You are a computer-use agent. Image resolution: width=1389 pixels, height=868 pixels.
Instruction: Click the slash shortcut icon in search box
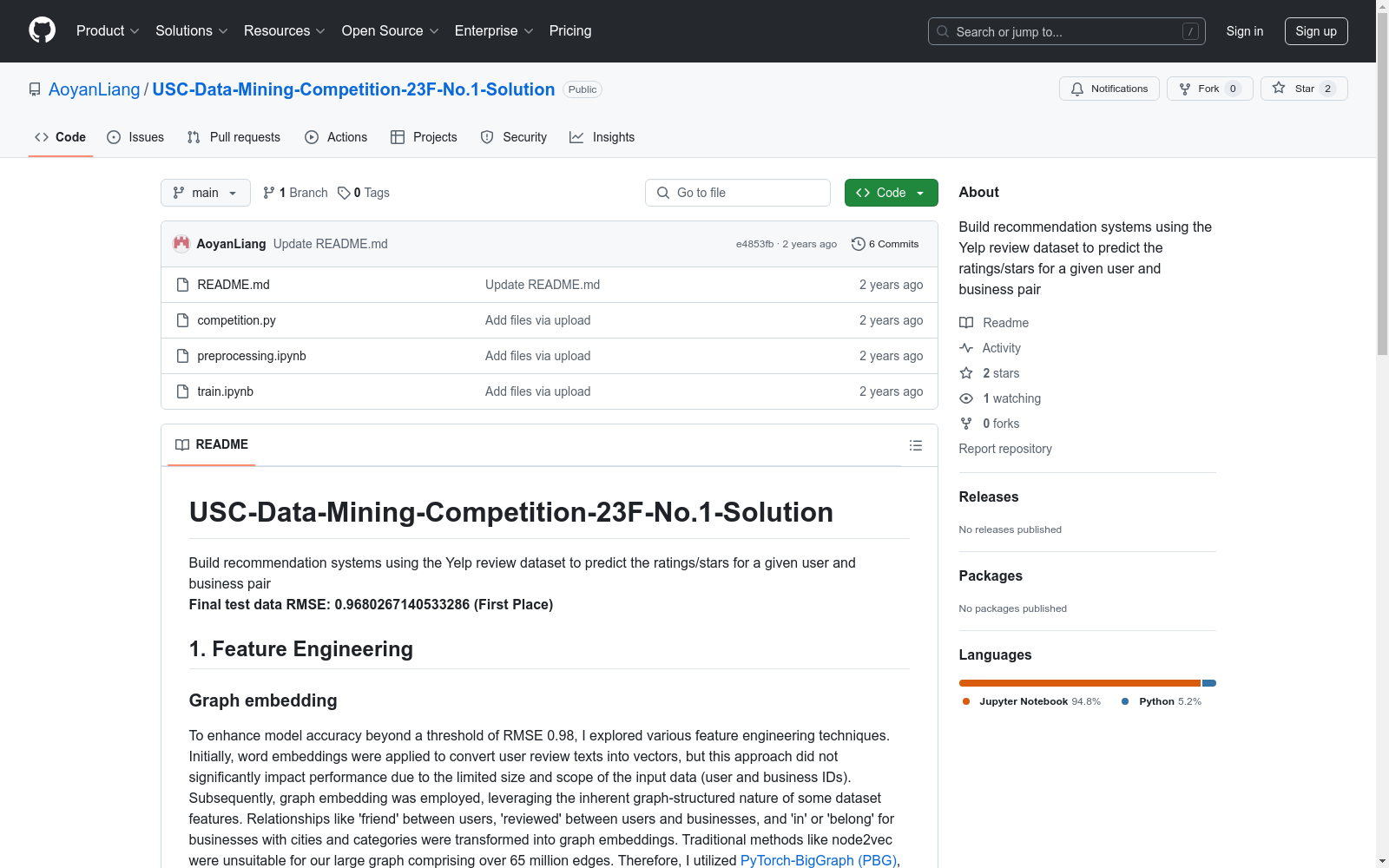tap(1190, 31)
